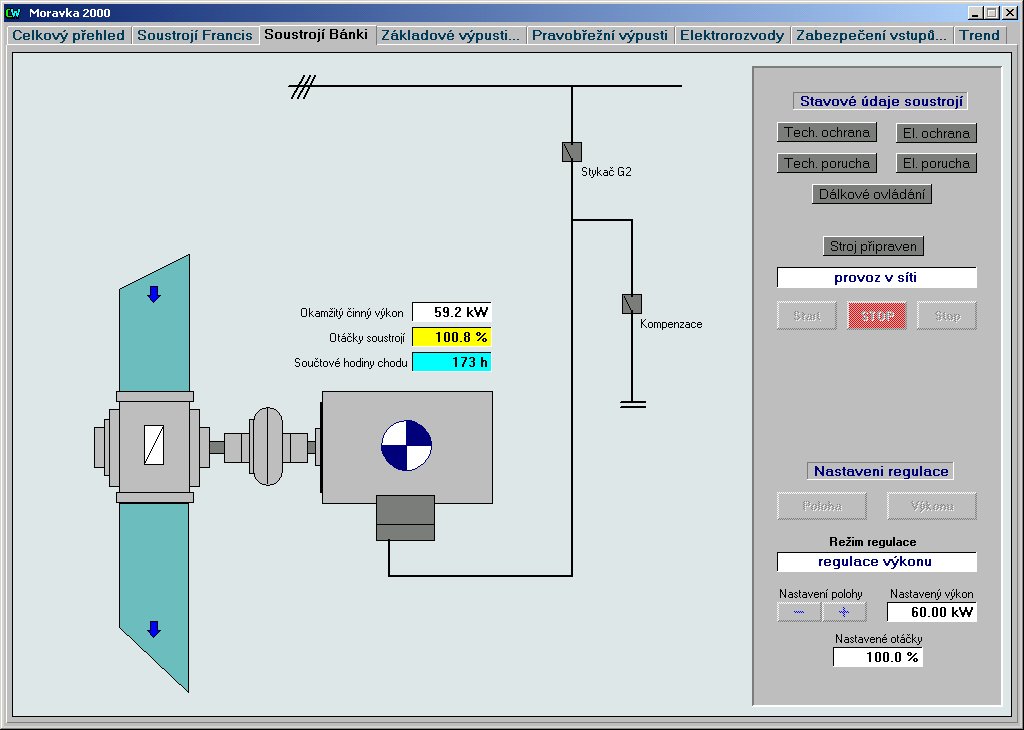Go to the Trend tab
The image size is (1024, 730).
coord(979,35)
